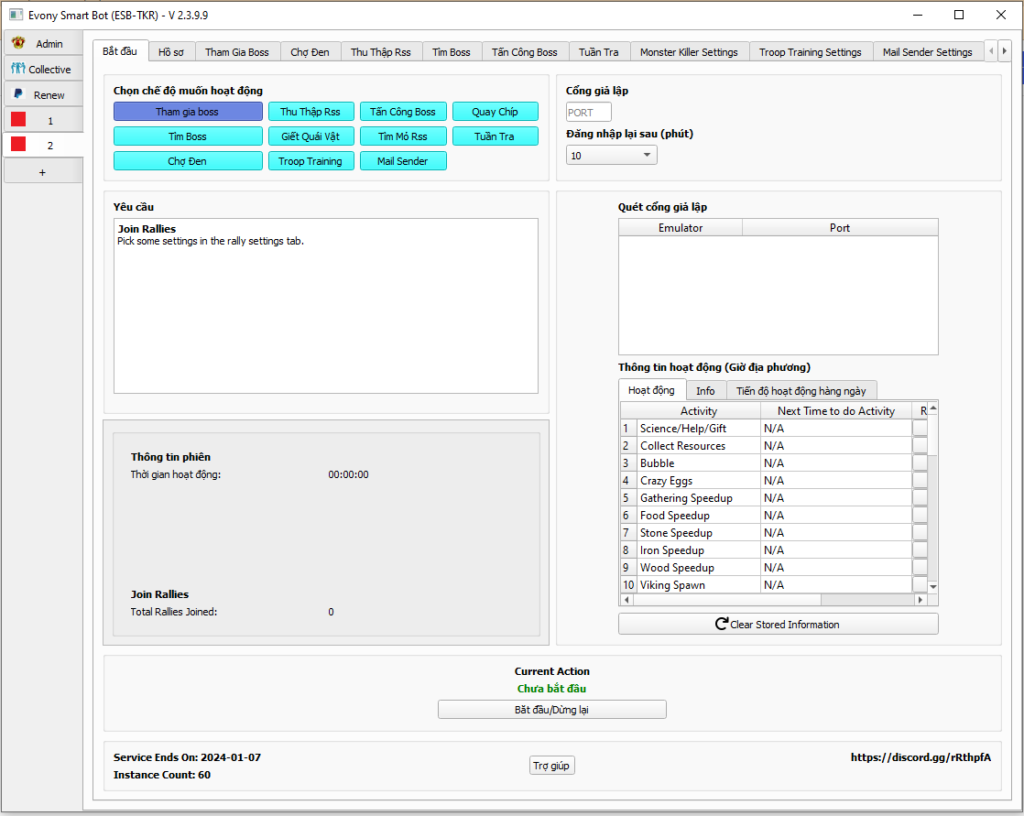Click the refresh icon on Clear Stored Information
1024x816 pixels.
tap(721, 624)
